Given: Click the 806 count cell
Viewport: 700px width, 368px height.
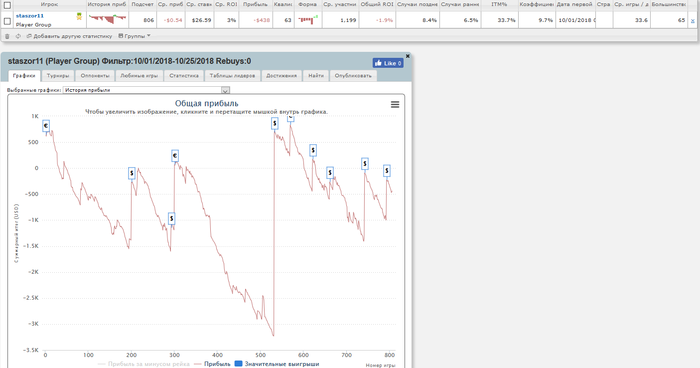Looking at the screenshot, I should [142, 20].
